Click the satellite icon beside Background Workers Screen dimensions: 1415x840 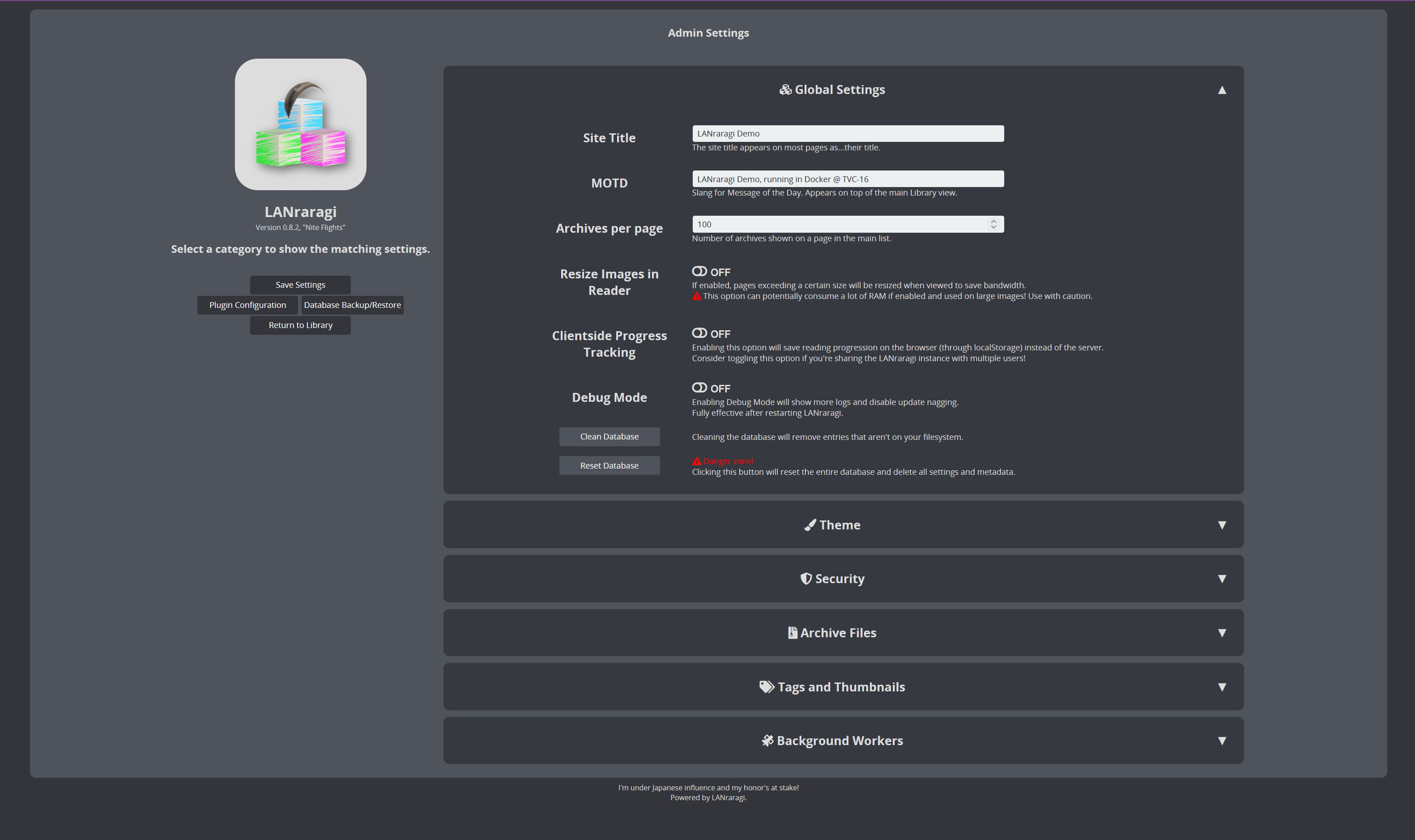(767, 740)
